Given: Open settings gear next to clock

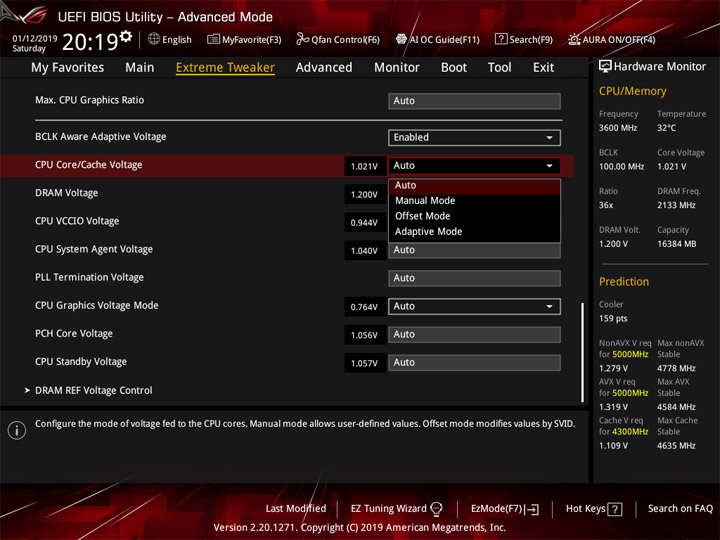Looking at the screenshot, I should 126,36.
